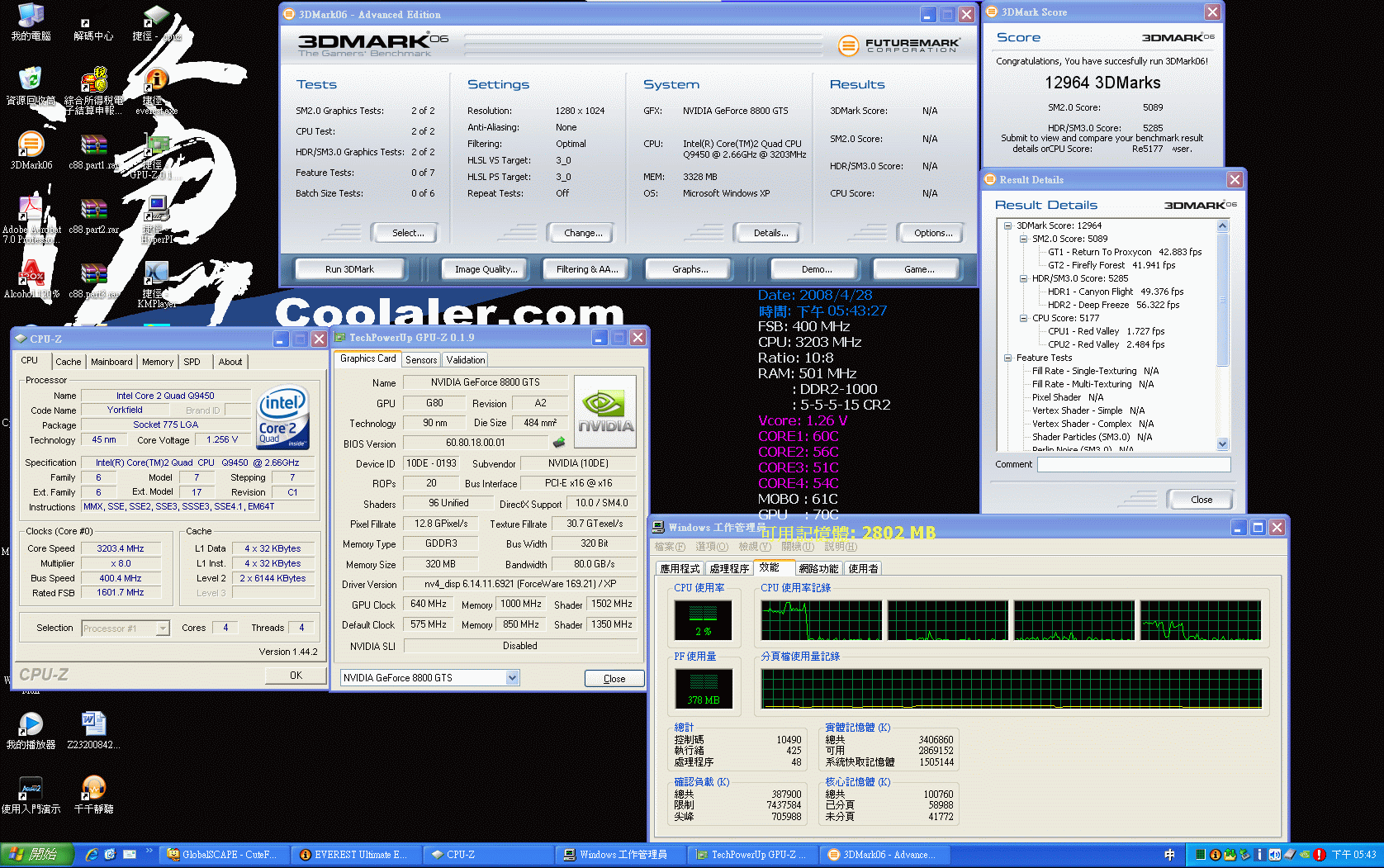Open the 檔案(F) menu in Task Manager
The image size is (1384, 868).
670,547
